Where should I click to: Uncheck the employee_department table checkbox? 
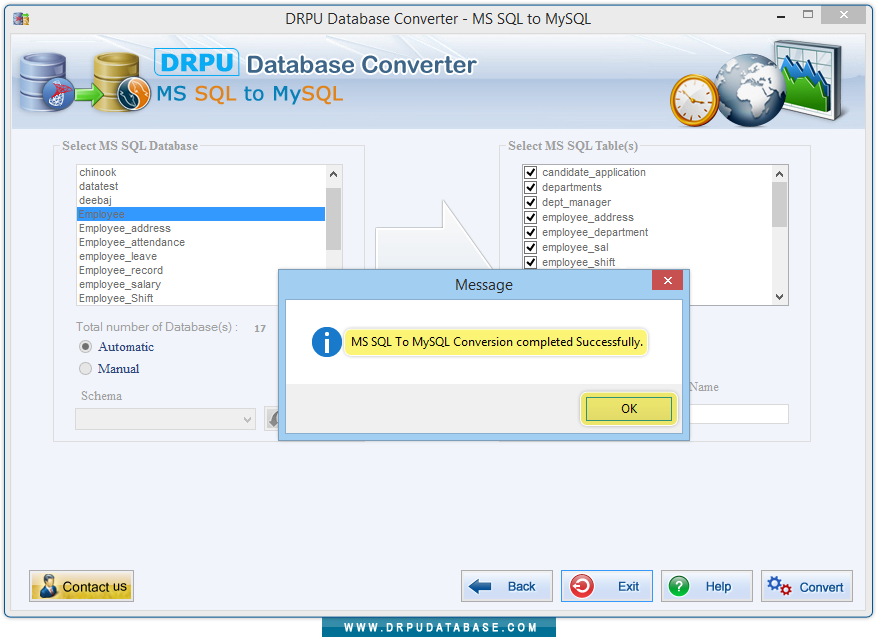(530, 232)
